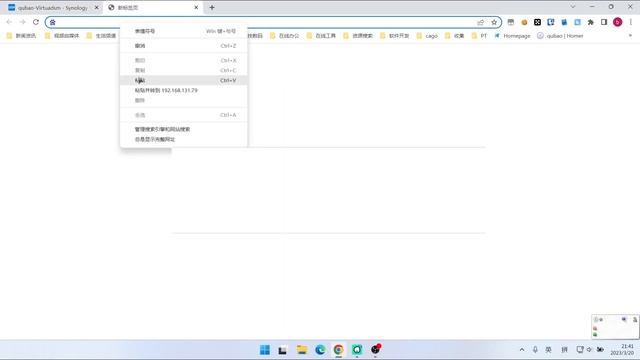Open the green app icon in taskbar

357,350
